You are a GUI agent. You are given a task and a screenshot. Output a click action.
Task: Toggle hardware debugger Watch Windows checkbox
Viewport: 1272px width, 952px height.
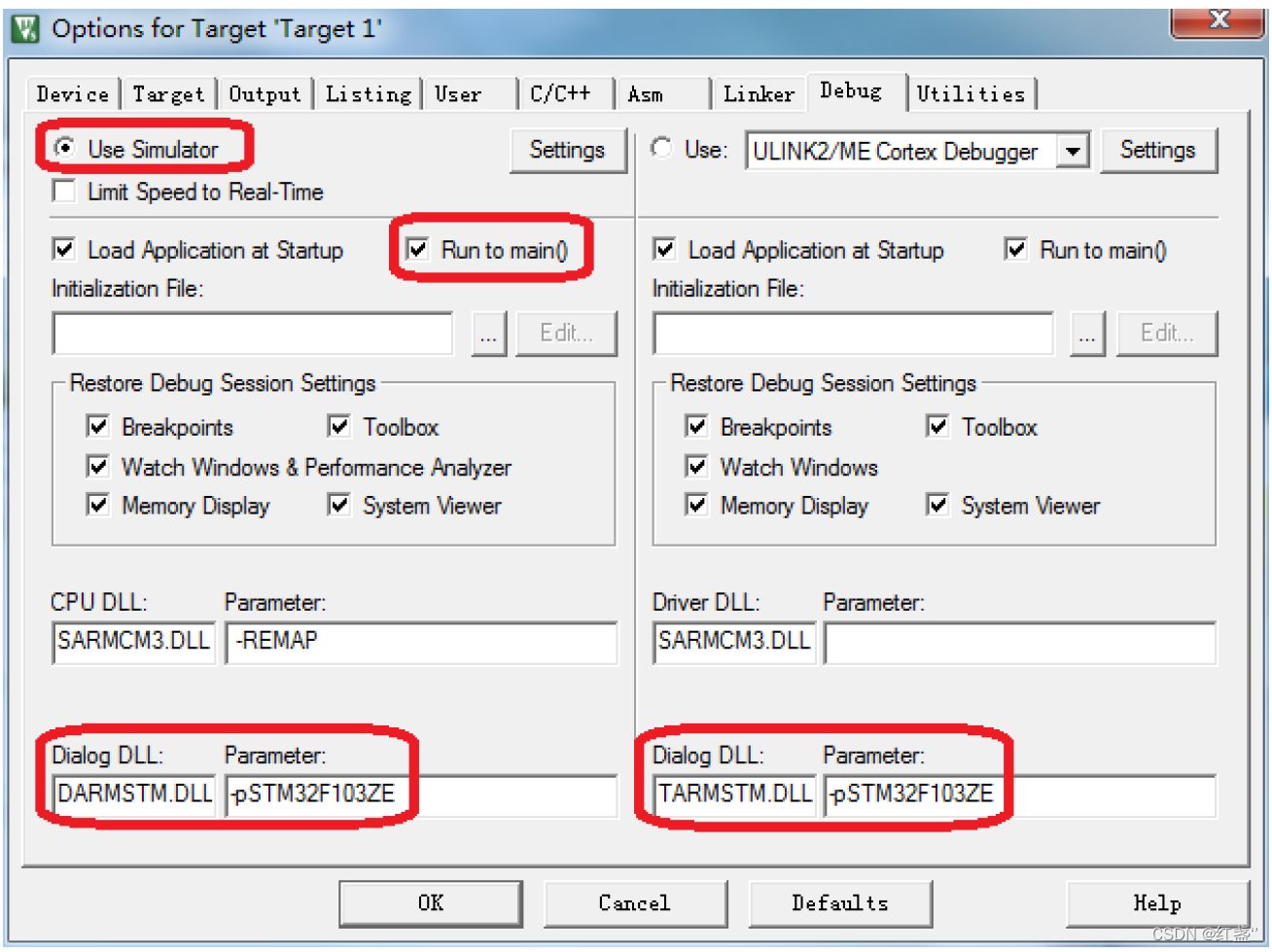(x=697, y=466)
